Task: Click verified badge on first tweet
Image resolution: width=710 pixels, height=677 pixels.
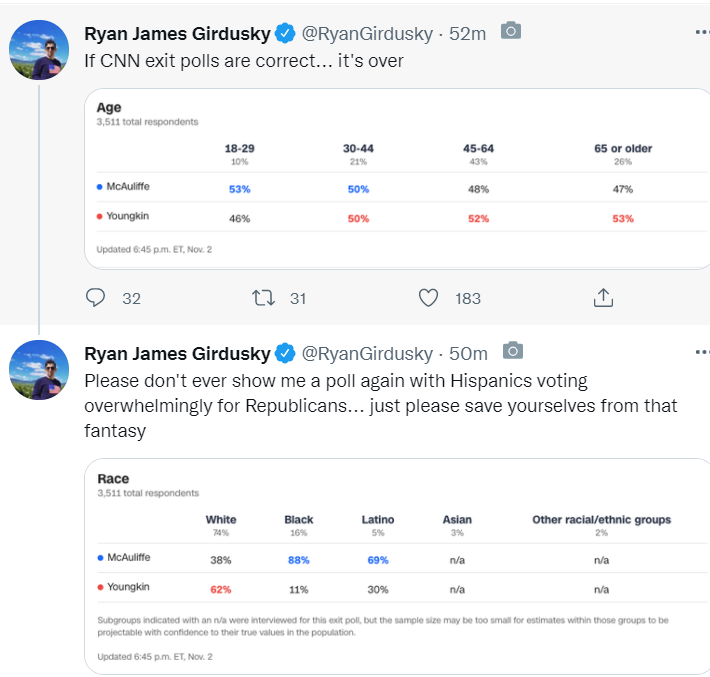Action: coord(285,33)
